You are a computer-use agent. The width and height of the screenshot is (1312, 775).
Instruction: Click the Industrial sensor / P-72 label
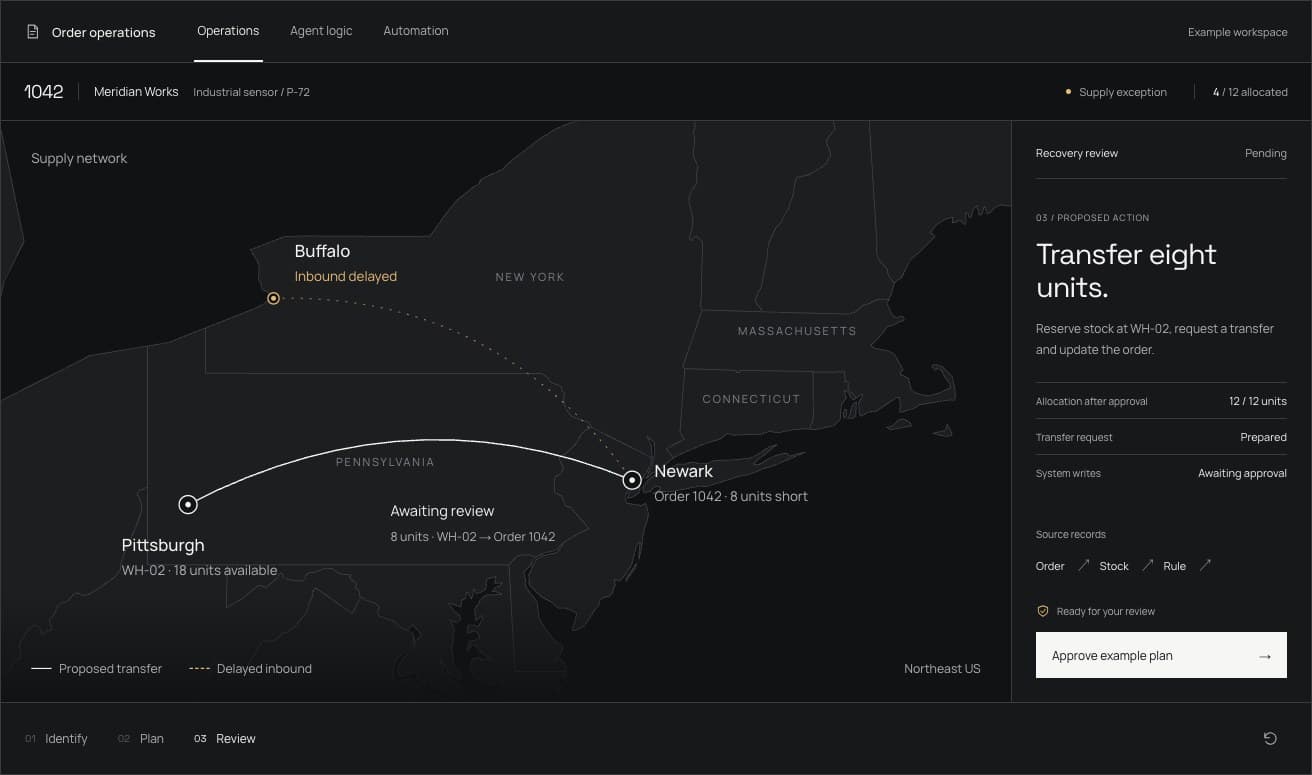252,92
